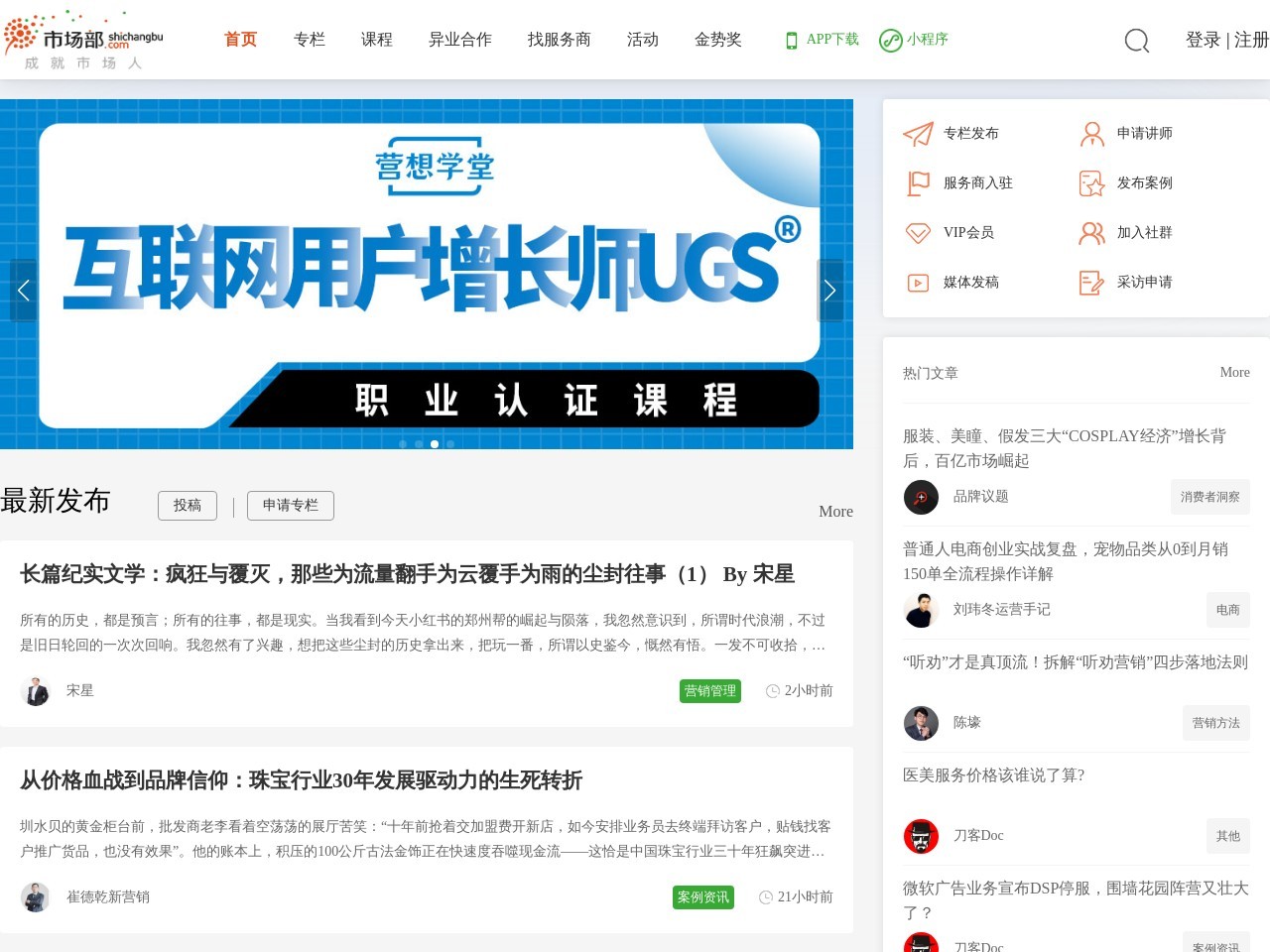Click the VIP会员 crown icon
Image resolution: width=1270 pixels, height=952 pixels.
(918, 233)
